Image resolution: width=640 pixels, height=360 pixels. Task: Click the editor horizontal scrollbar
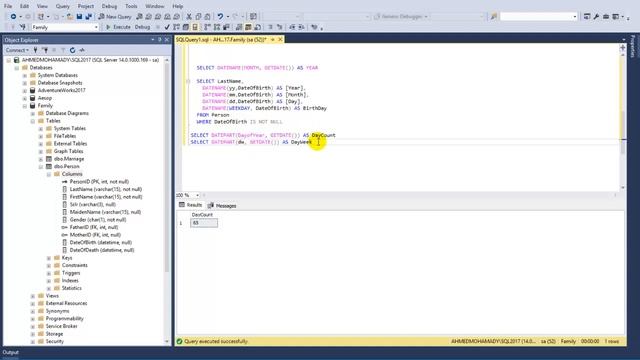click(408, 195)
